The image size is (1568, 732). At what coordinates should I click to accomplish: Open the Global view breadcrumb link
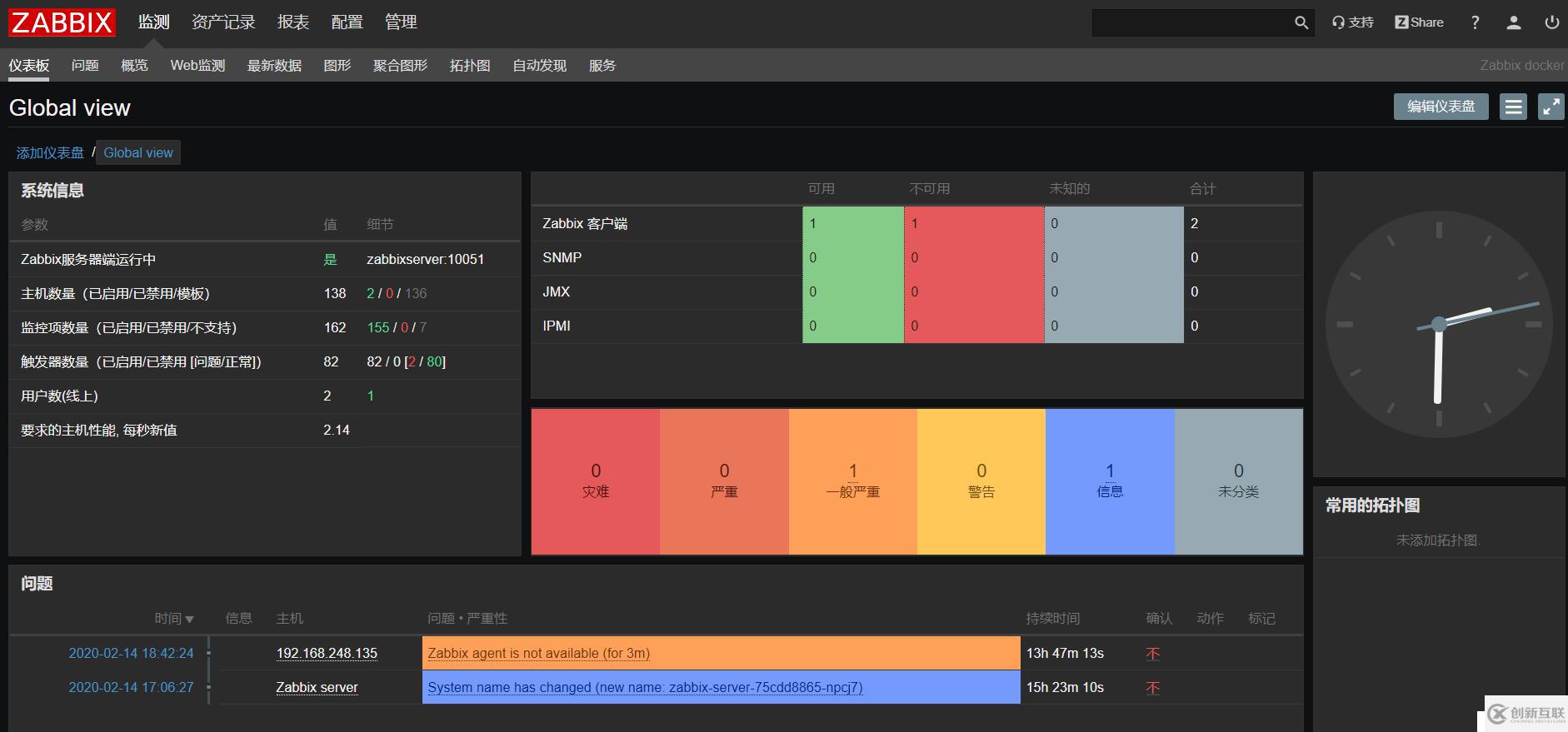tap(138, 153)
